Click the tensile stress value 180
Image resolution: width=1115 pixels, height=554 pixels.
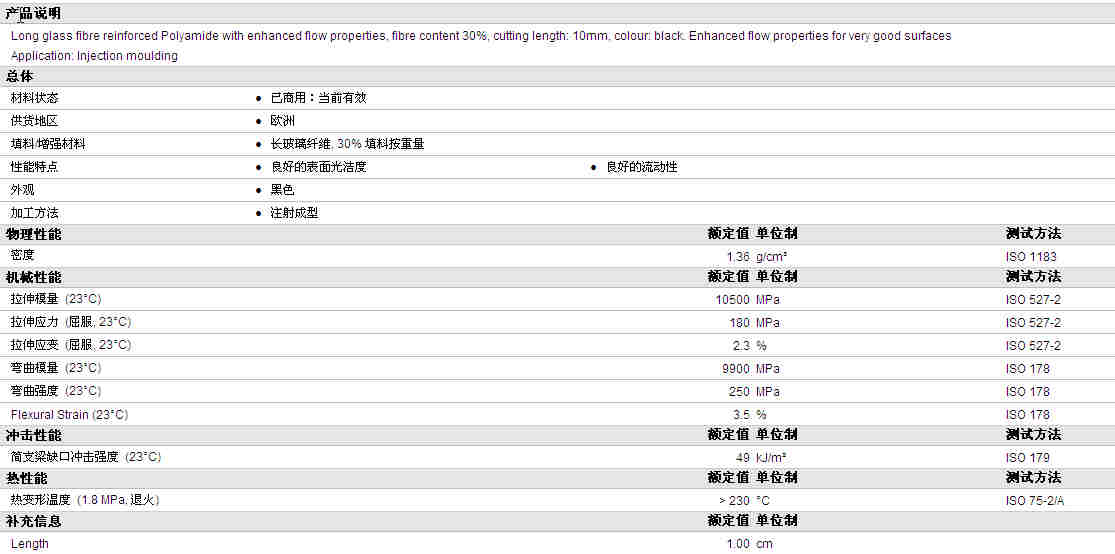point(740,323)
